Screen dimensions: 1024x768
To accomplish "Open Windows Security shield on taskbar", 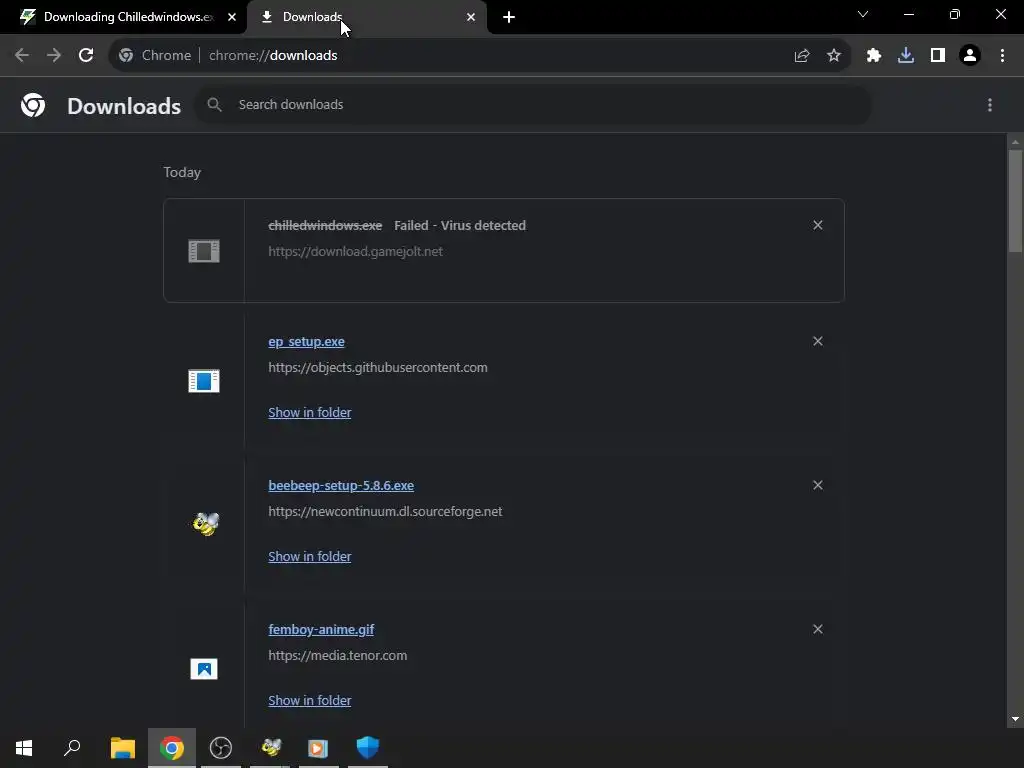I will pos(368,748).
